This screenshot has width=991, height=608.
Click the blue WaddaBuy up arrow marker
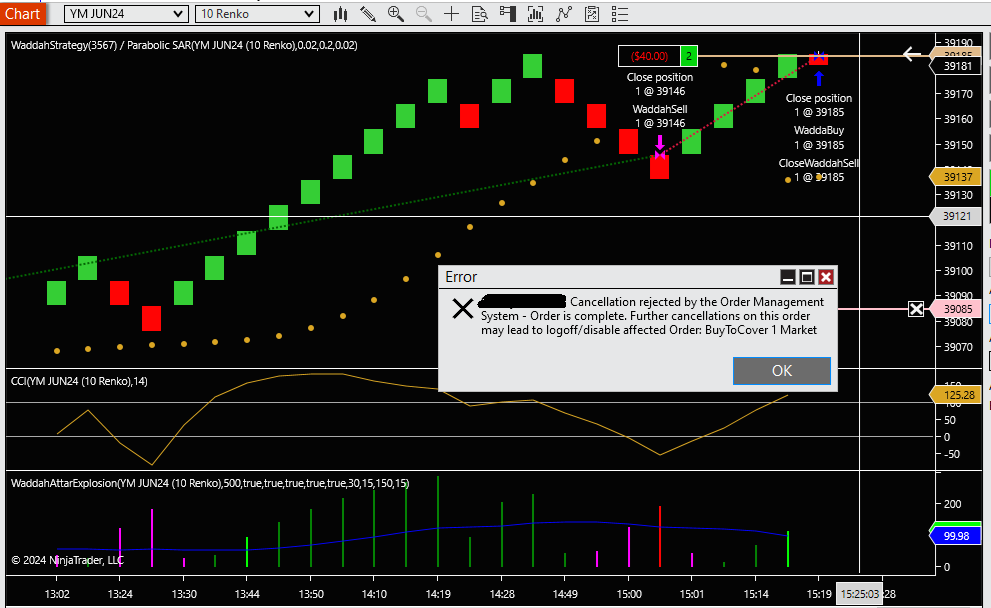[x=819, y=78]
